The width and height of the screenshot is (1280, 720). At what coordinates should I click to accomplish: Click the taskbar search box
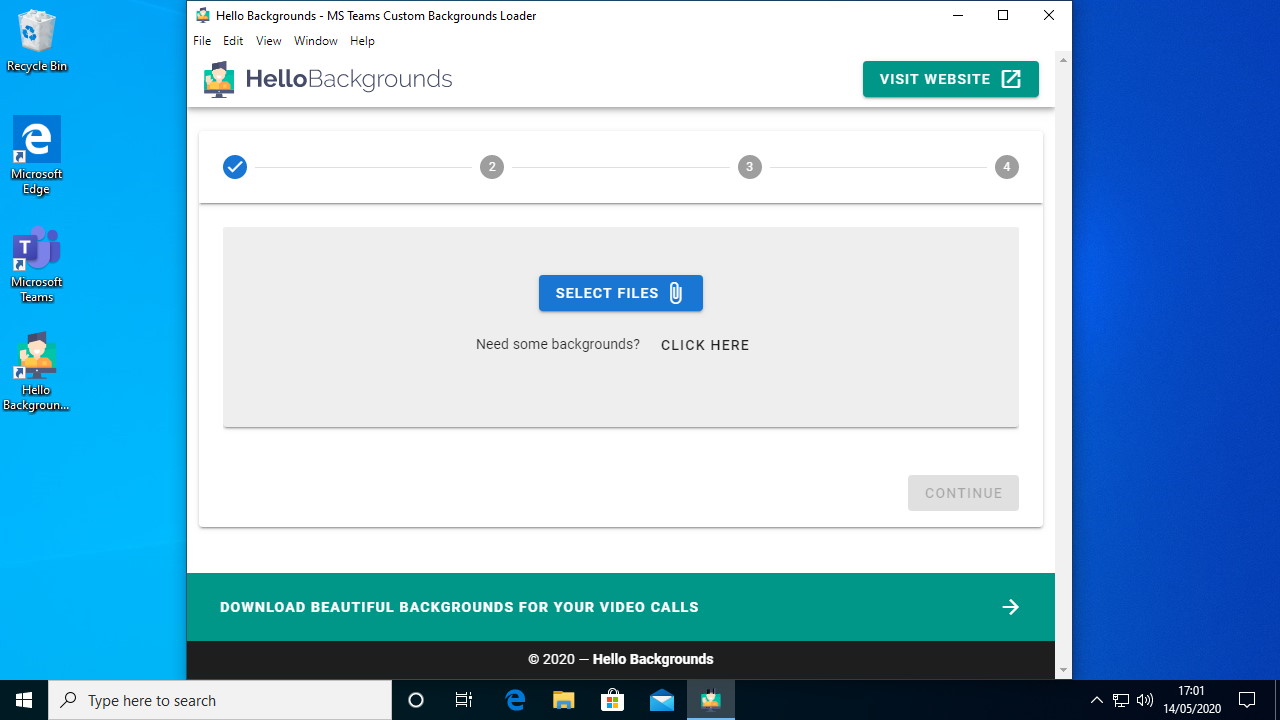coord(220,700)
